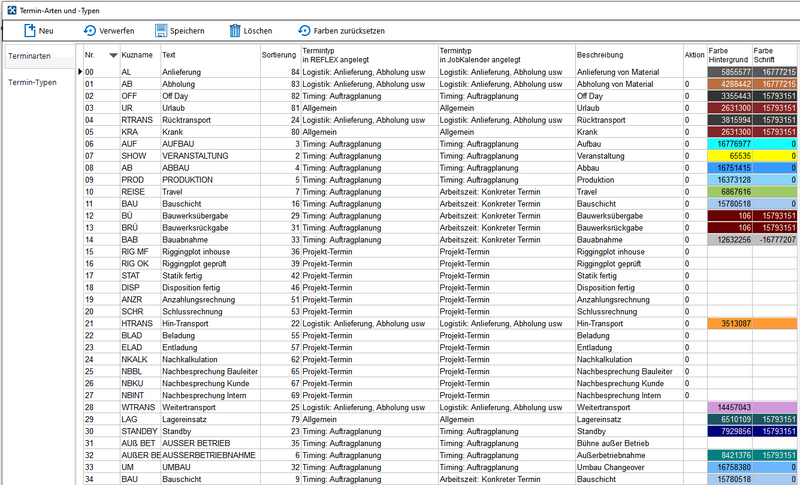Pick background color 5855577 for Anlieferung
Screen dimensions: 800x485
click(x=730, y=72)
